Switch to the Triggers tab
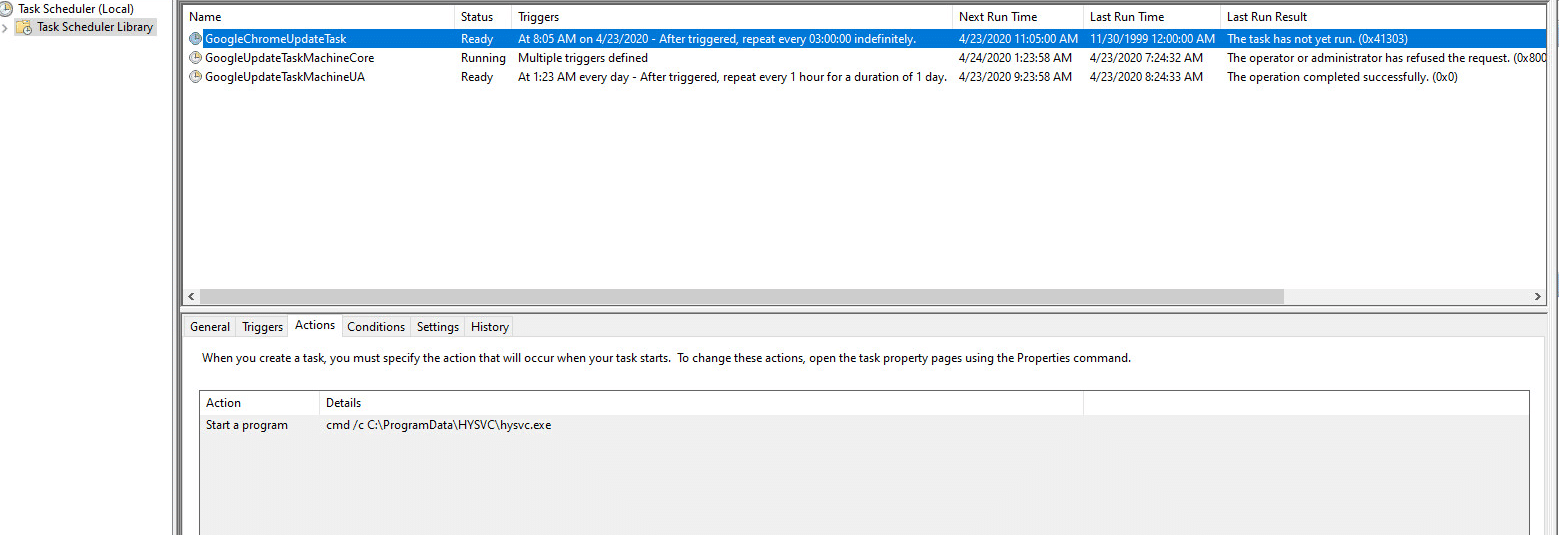 tap(262, 327)
